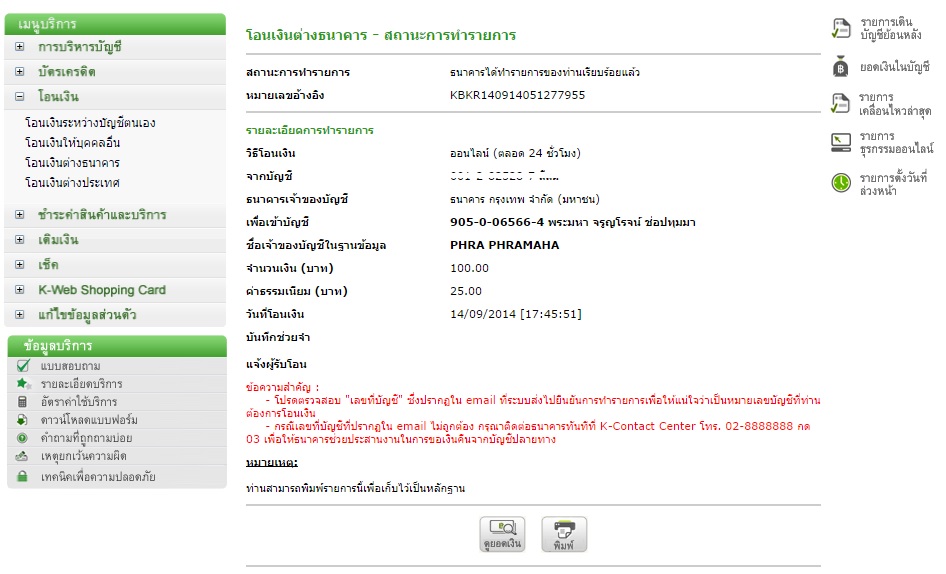The image size is (946, 574).
Task: Expand the K-Web Shopping Card section
Action: point(20,290)
